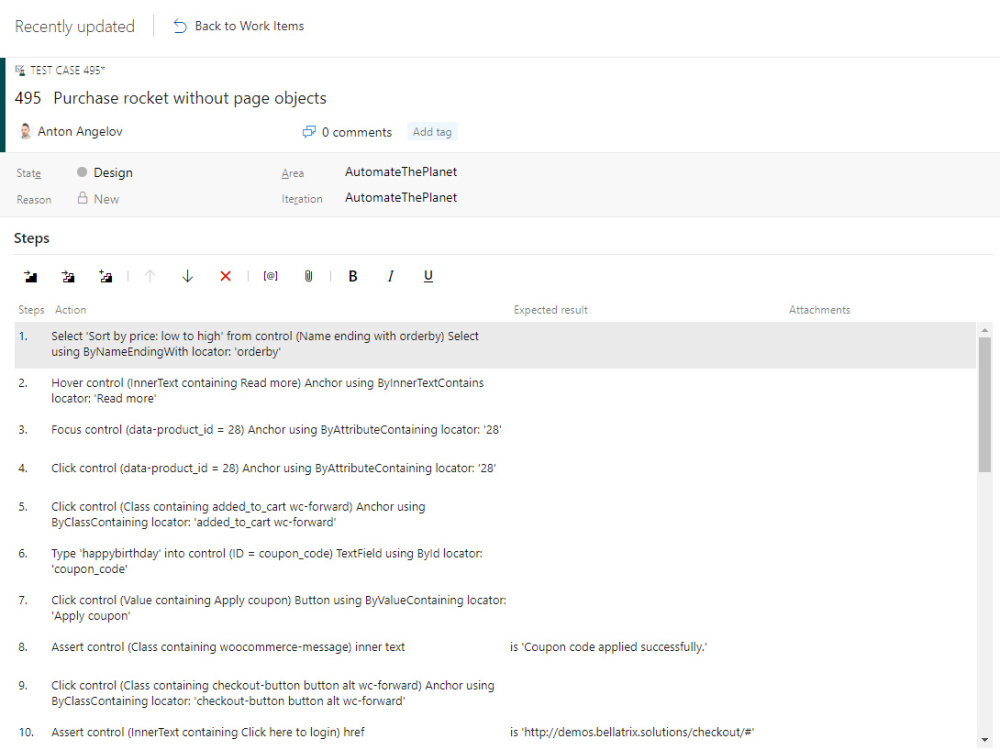Click the Attachments column header
Viewport: 1000px width, 750px height.
point(819,310)
